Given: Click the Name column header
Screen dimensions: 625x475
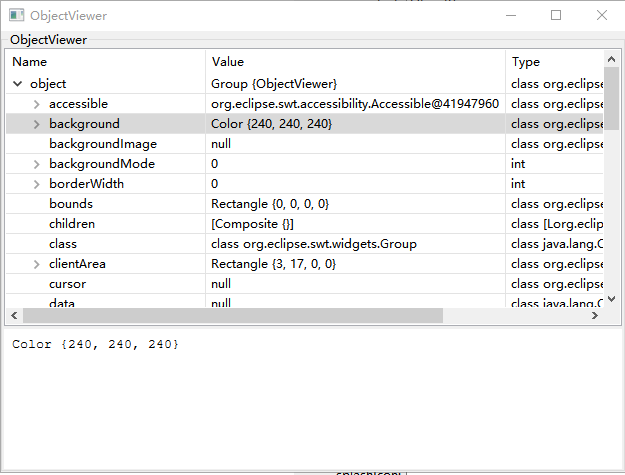Looking at the screenshot, I should [x=106, y=62].
